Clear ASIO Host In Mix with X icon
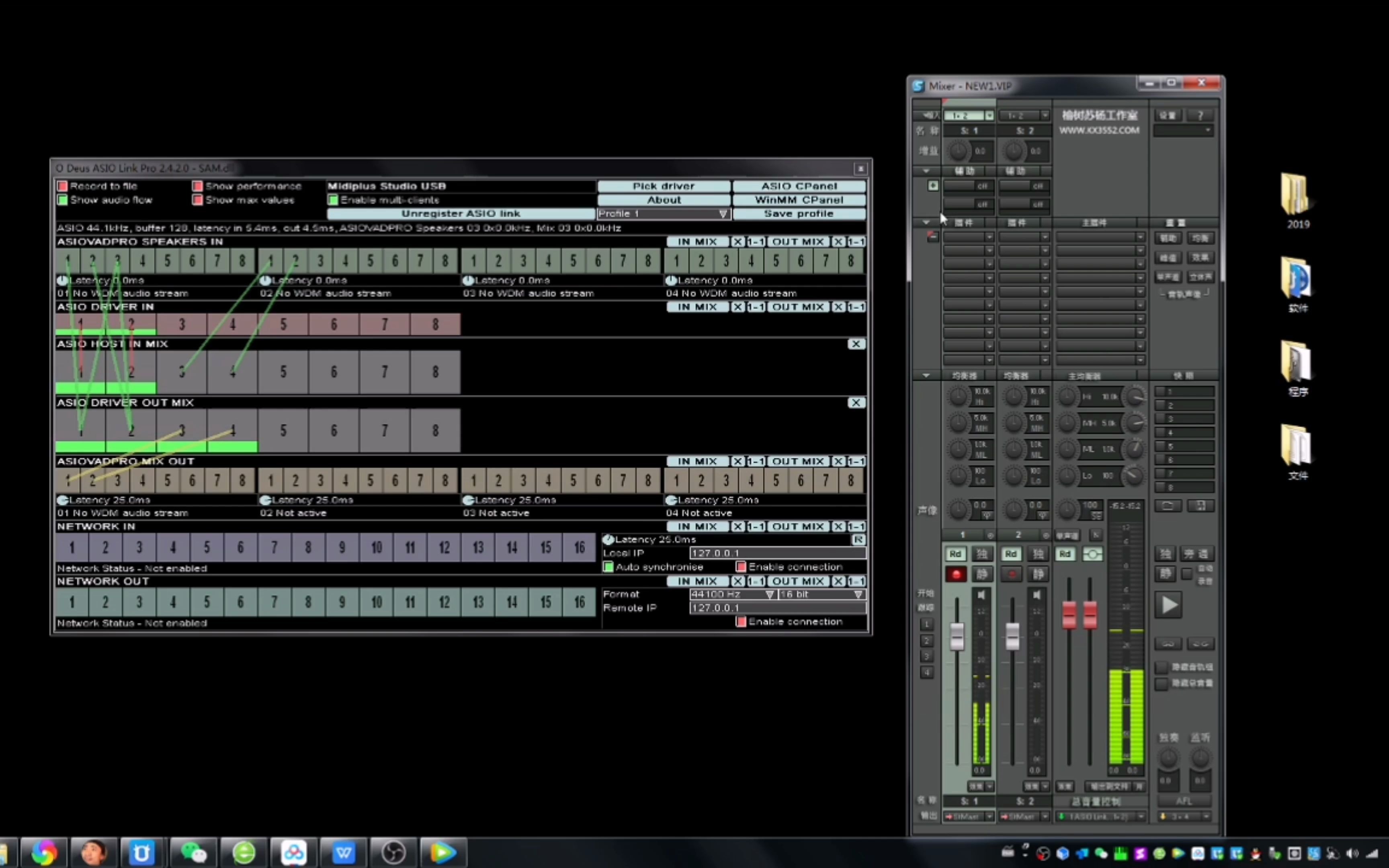Viewport: 1389px width, 868px height. (x=856, y=344)
